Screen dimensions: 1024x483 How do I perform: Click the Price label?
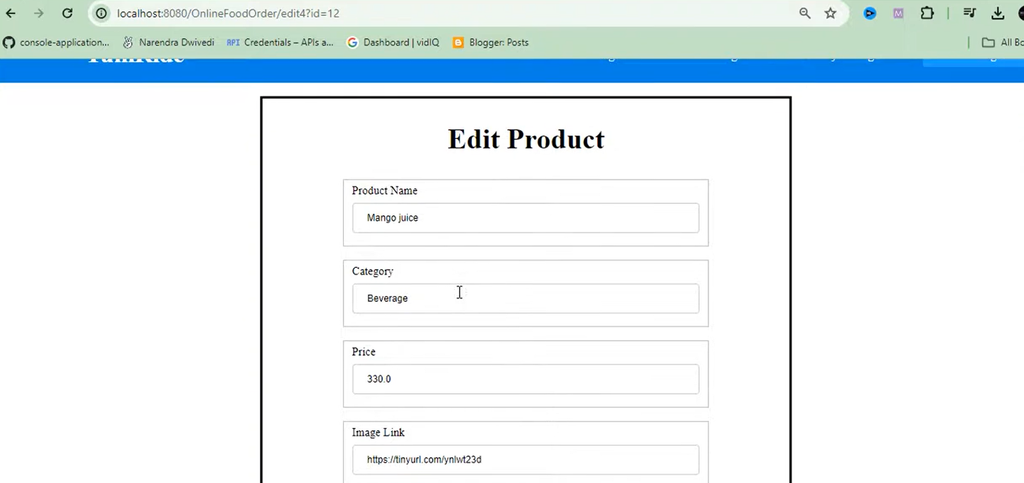click(364, 352)
